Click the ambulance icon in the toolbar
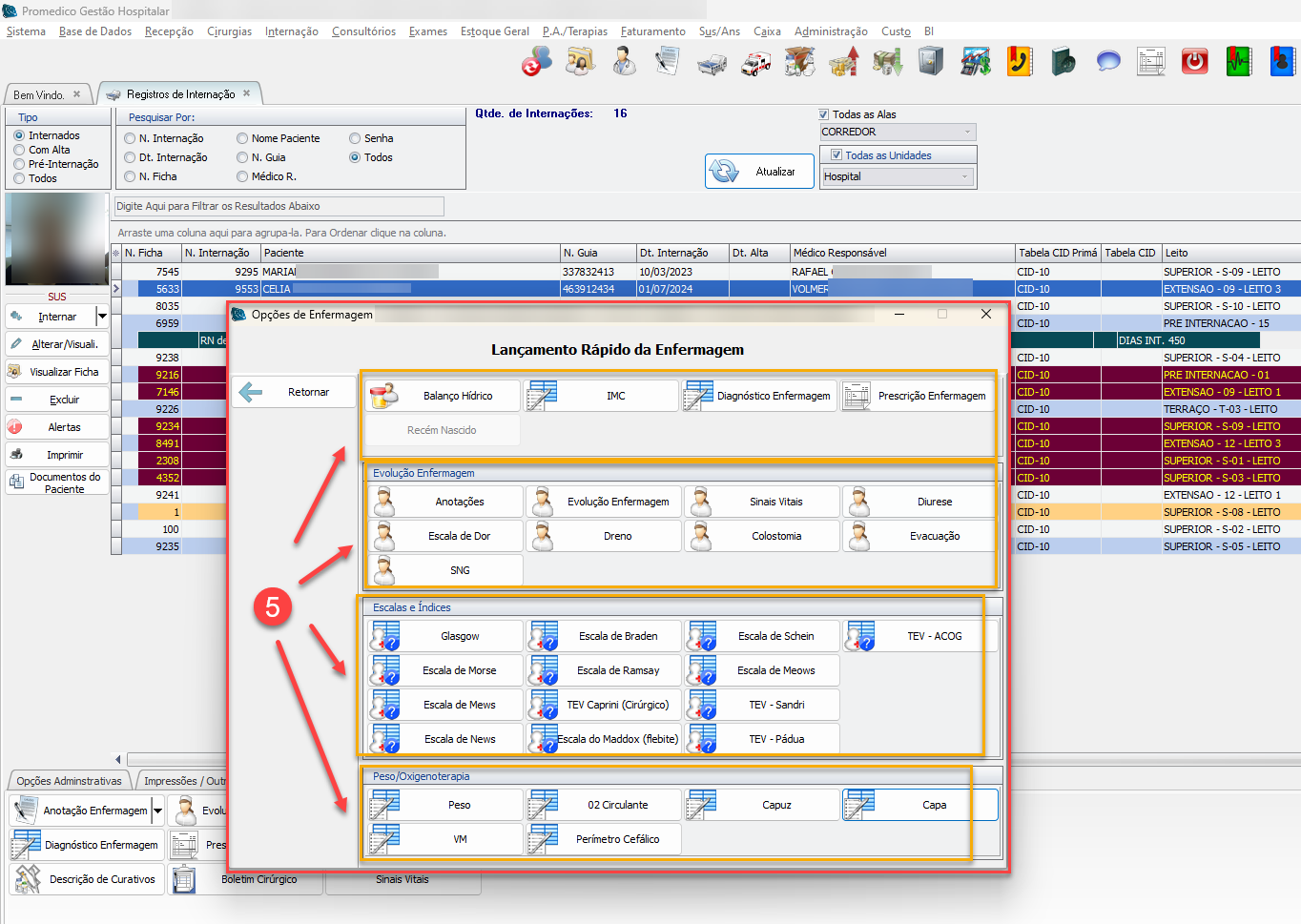The height and width of the screenshot is (924, 1301). 756,63
